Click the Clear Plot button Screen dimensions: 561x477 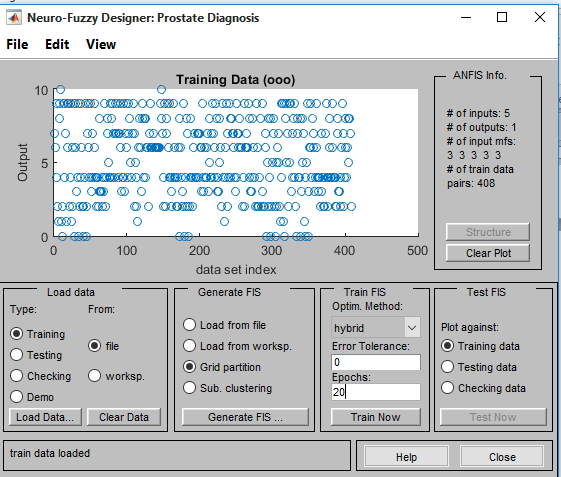pos(488,253)
